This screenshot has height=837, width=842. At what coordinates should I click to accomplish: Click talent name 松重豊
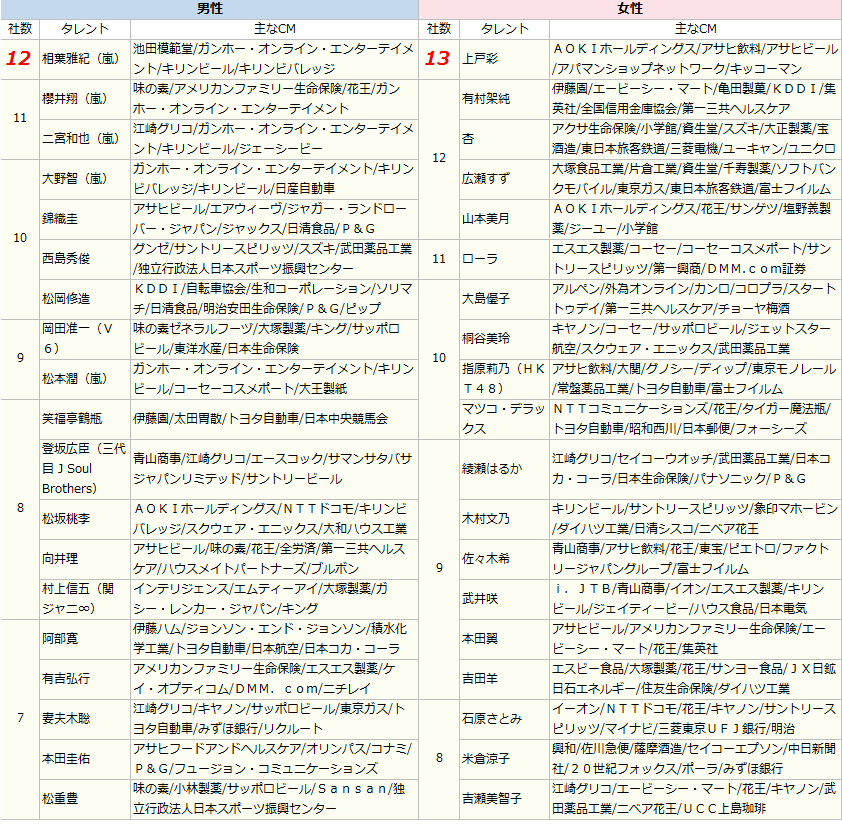(x=60, y=799)
